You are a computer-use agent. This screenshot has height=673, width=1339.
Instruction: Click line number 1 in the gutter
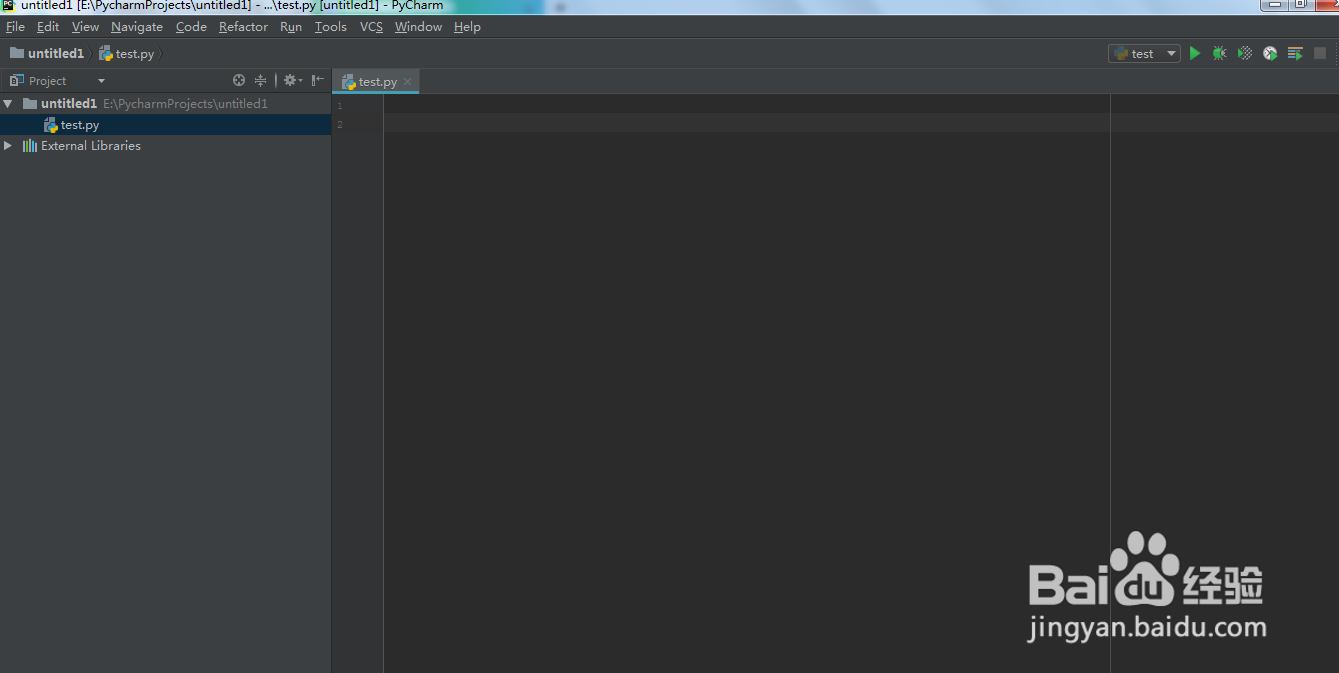tap(340, 105)
